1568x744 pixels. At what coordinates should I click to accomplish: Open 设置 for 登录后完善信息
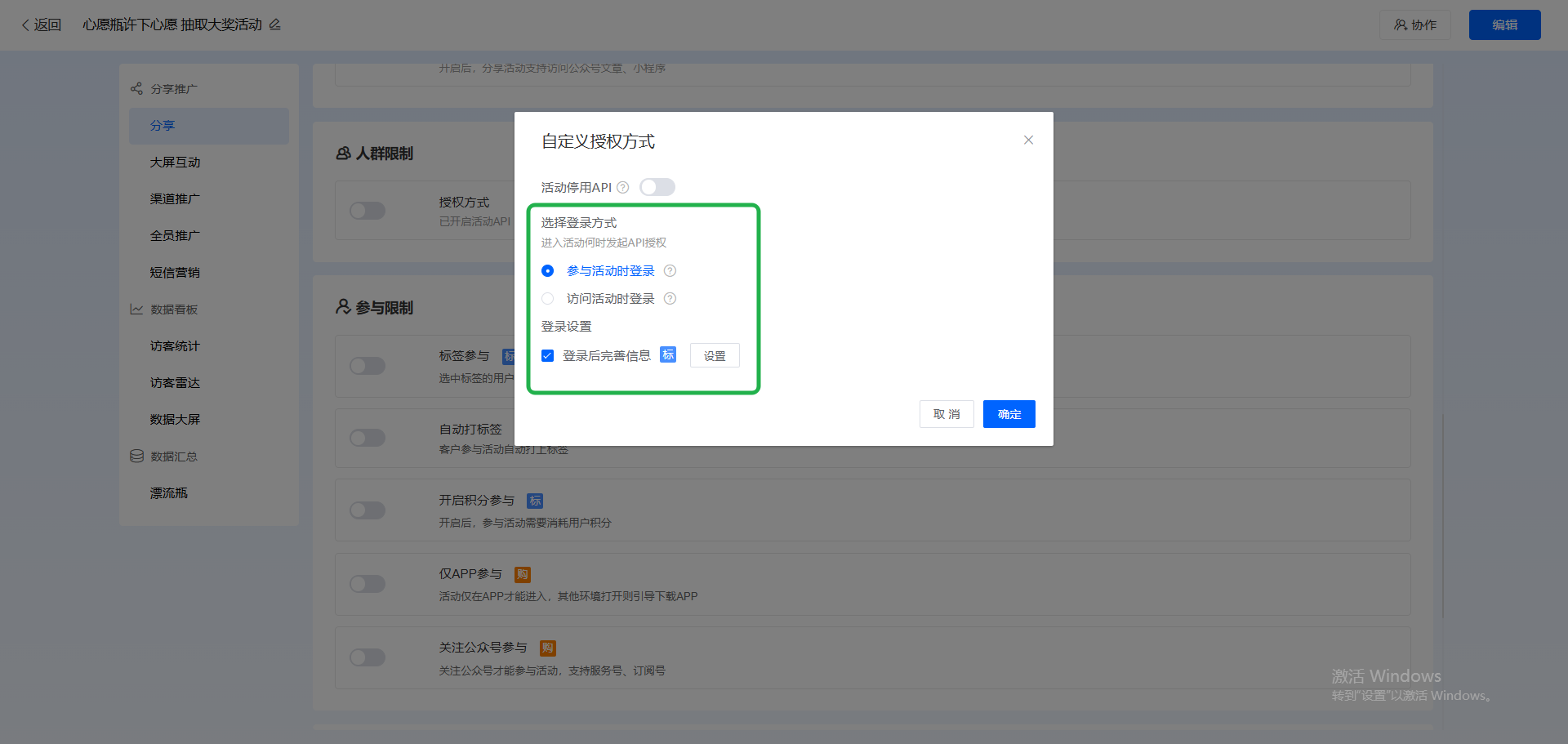pyautogui.click(x=715, y=355)
